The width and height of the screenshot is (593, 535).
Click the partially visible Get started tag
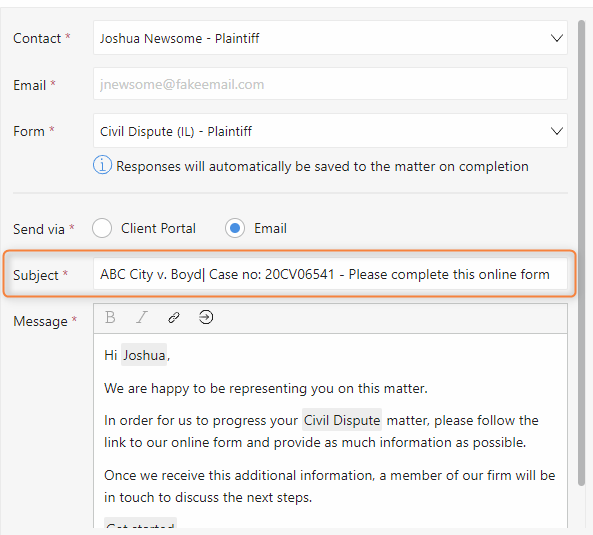point(140,523)
